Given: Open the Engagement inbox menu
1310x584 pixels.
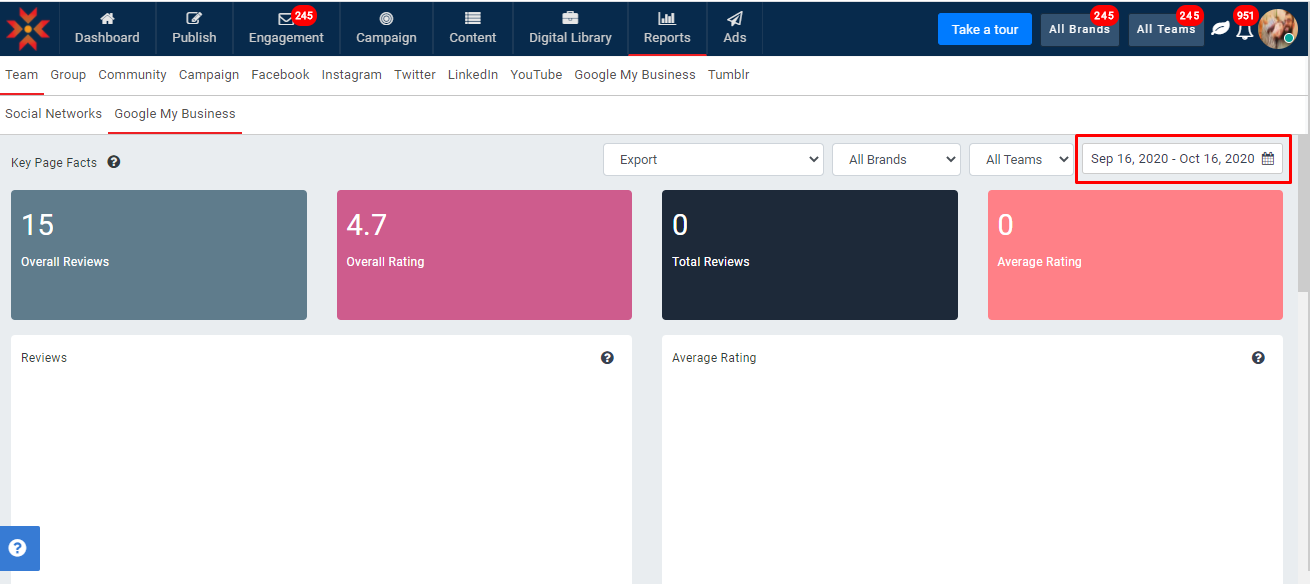Looking at the screenshot, I should tap(286, 28).
